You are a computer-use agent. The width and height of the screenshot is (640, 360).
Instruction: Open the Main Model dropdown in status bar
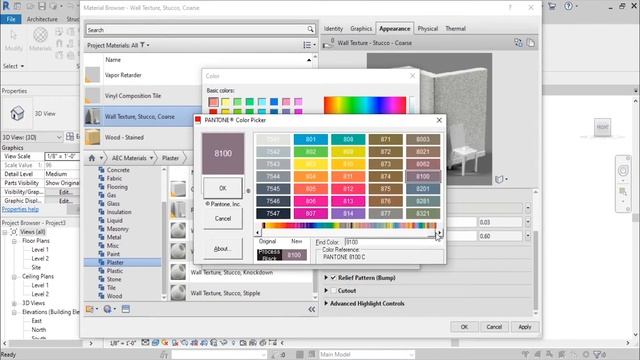(367, 354)
